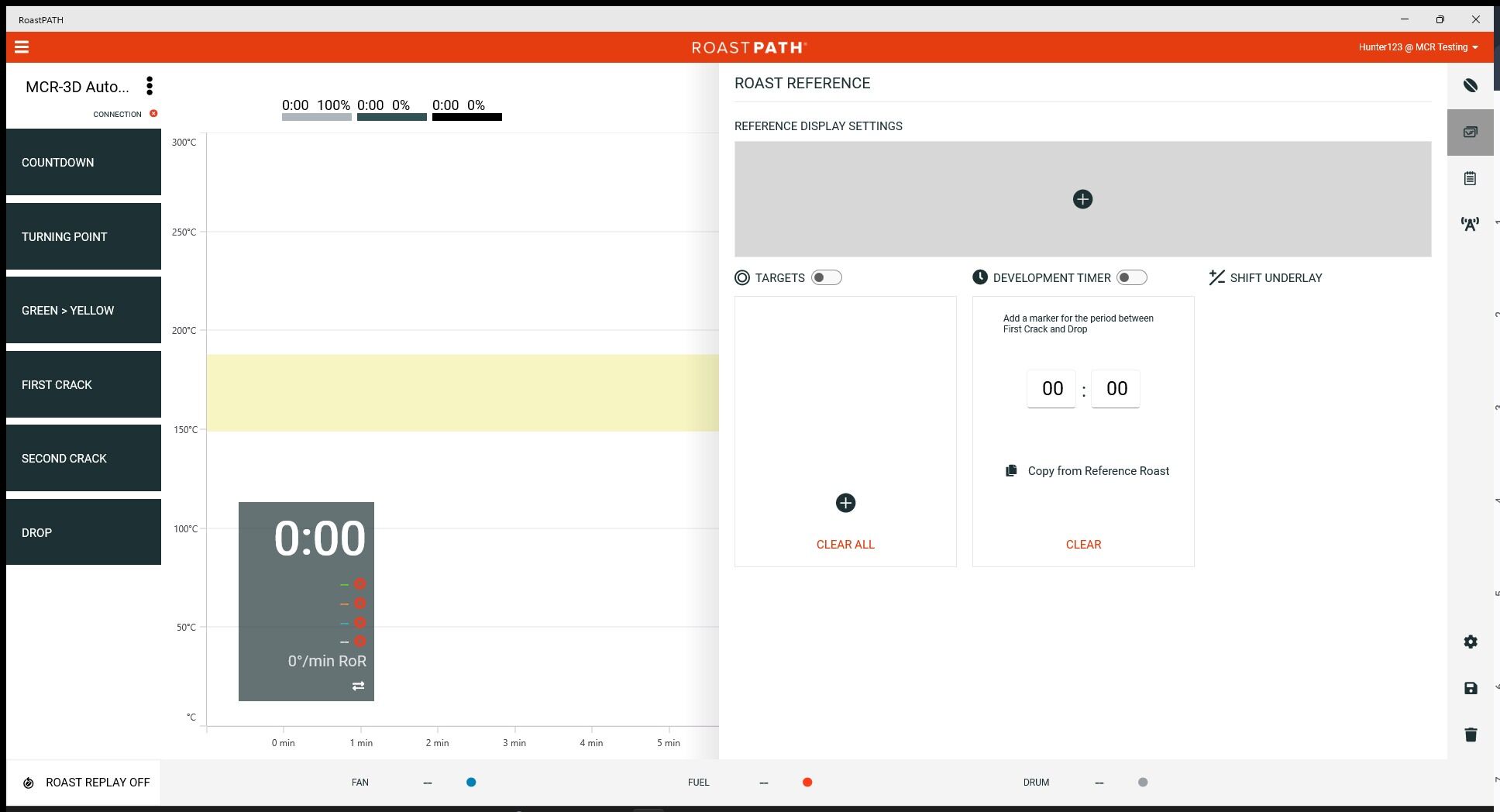Click the Shift Underlay label
The image size is (1500, 812).
(x=1276, y=278)
